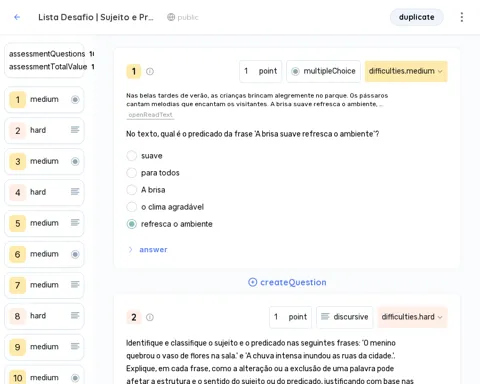Click multiple choice icon on sidebar item 6
Image resolution: width=480 pixels, height=384 pixels.
[75, 254]
